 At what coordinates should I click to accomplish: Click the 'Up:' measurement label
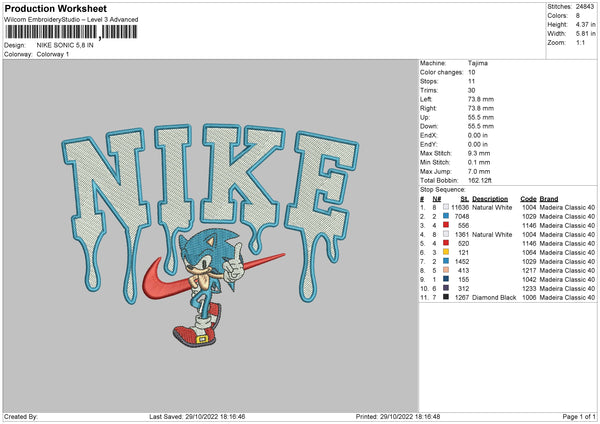pyautogui.click(x=425, y=117)
